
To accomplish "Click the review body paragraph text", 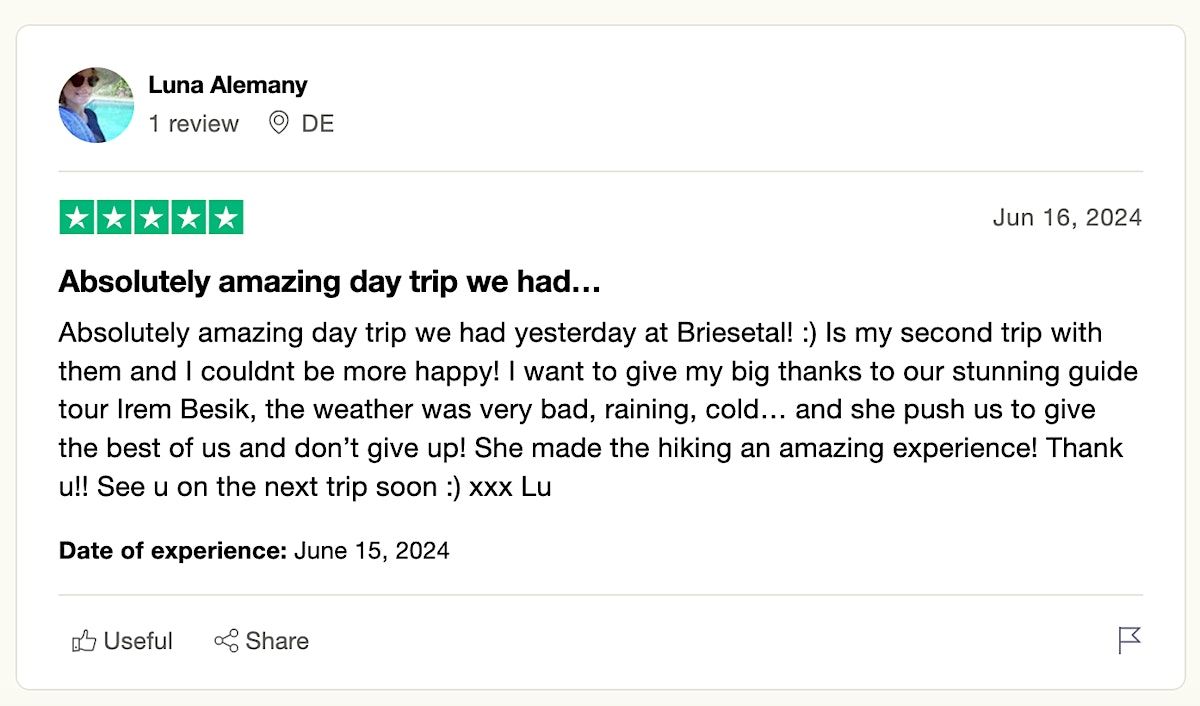I will [x=598, y=409].
